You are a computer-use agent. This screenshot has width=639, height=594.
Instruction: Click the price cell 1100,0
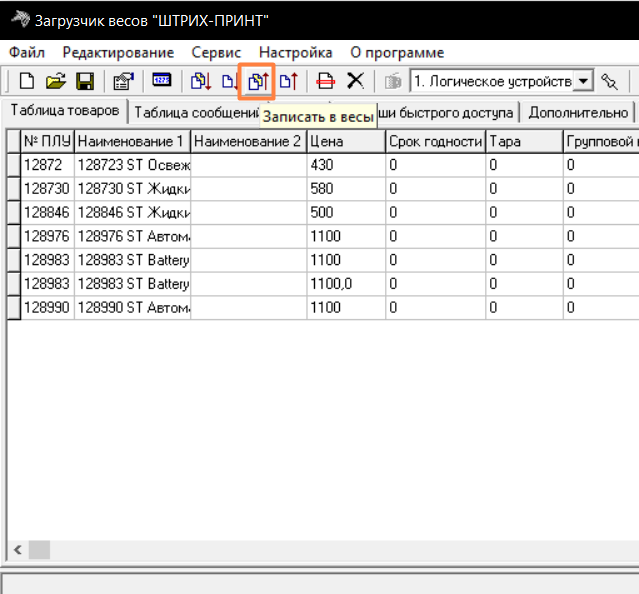point(346,284)
